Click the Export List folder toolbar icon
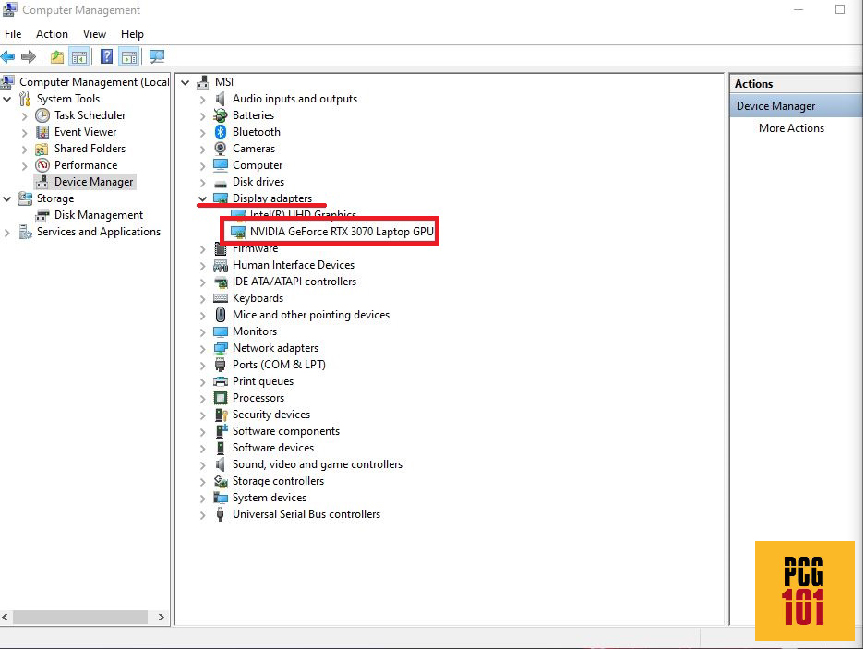The image size is (864, 649). (x=56, y=57)
